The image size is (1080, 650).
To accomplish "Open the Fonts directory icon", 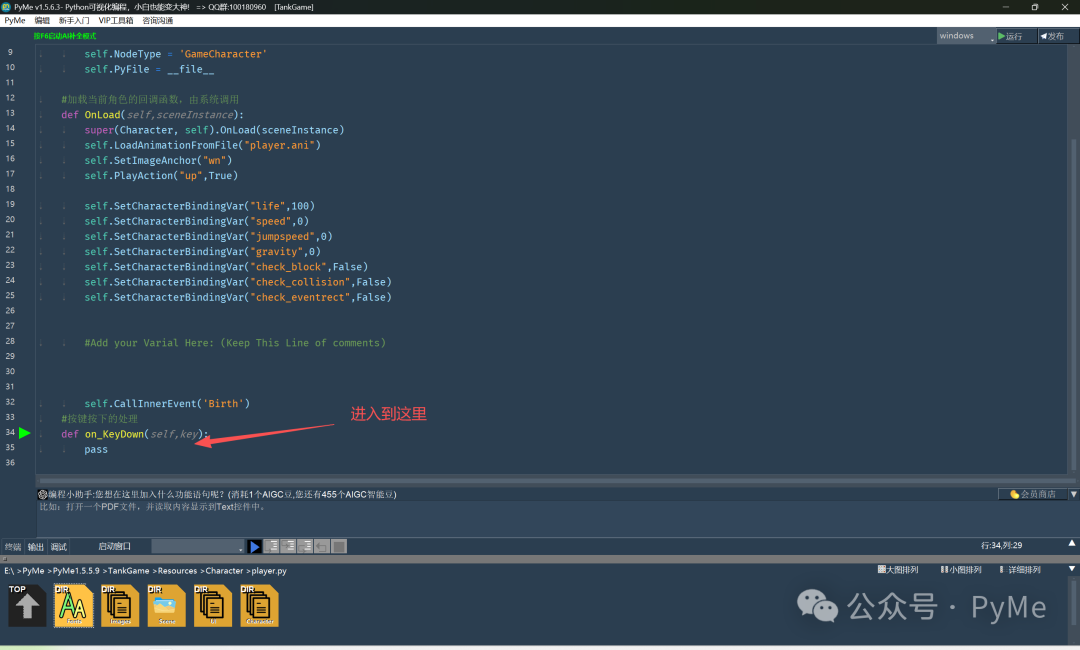I will click(74, 605).
